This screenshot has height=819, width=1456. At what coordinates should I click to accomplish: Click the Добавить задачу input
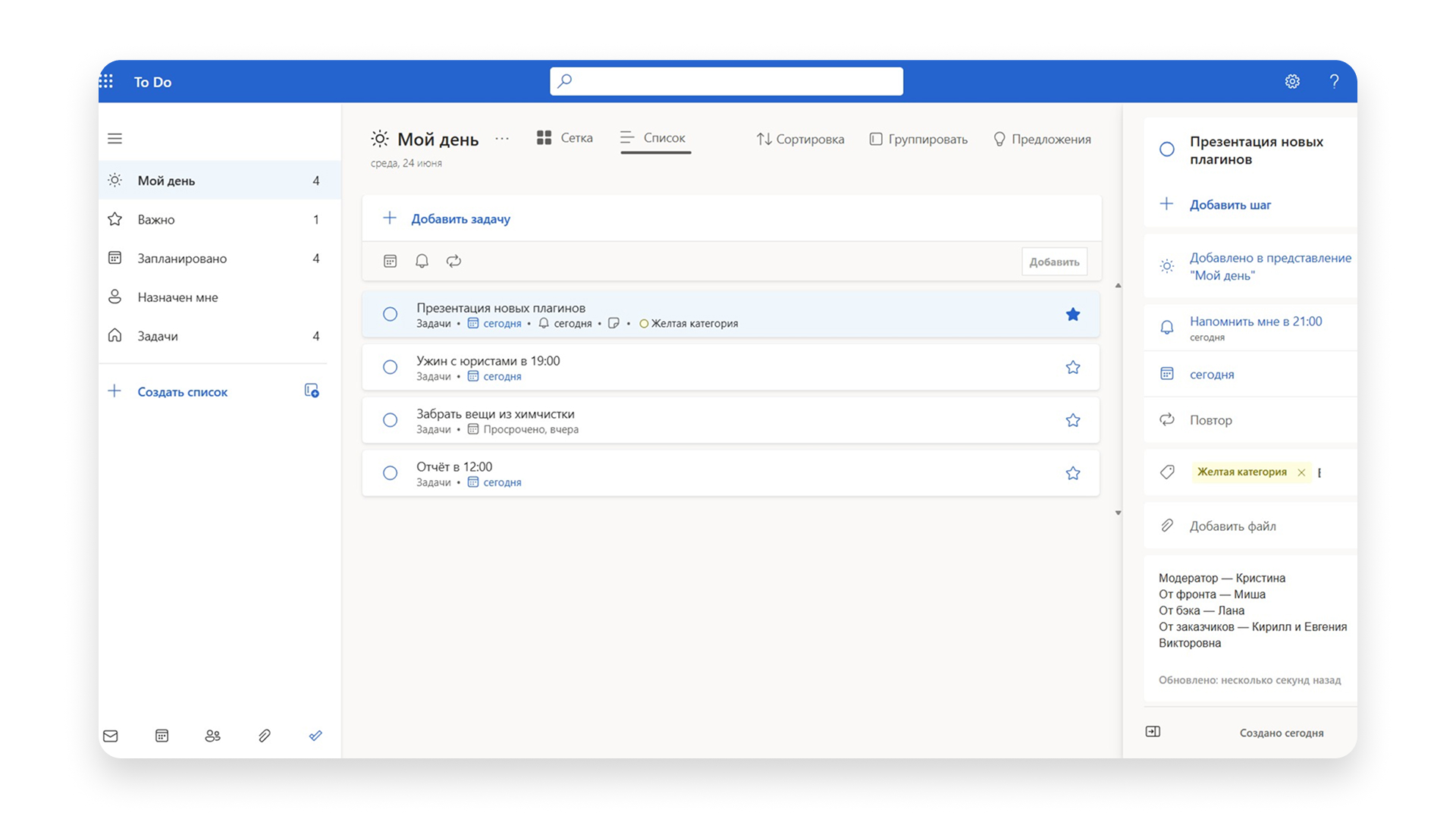click(732, 218)
